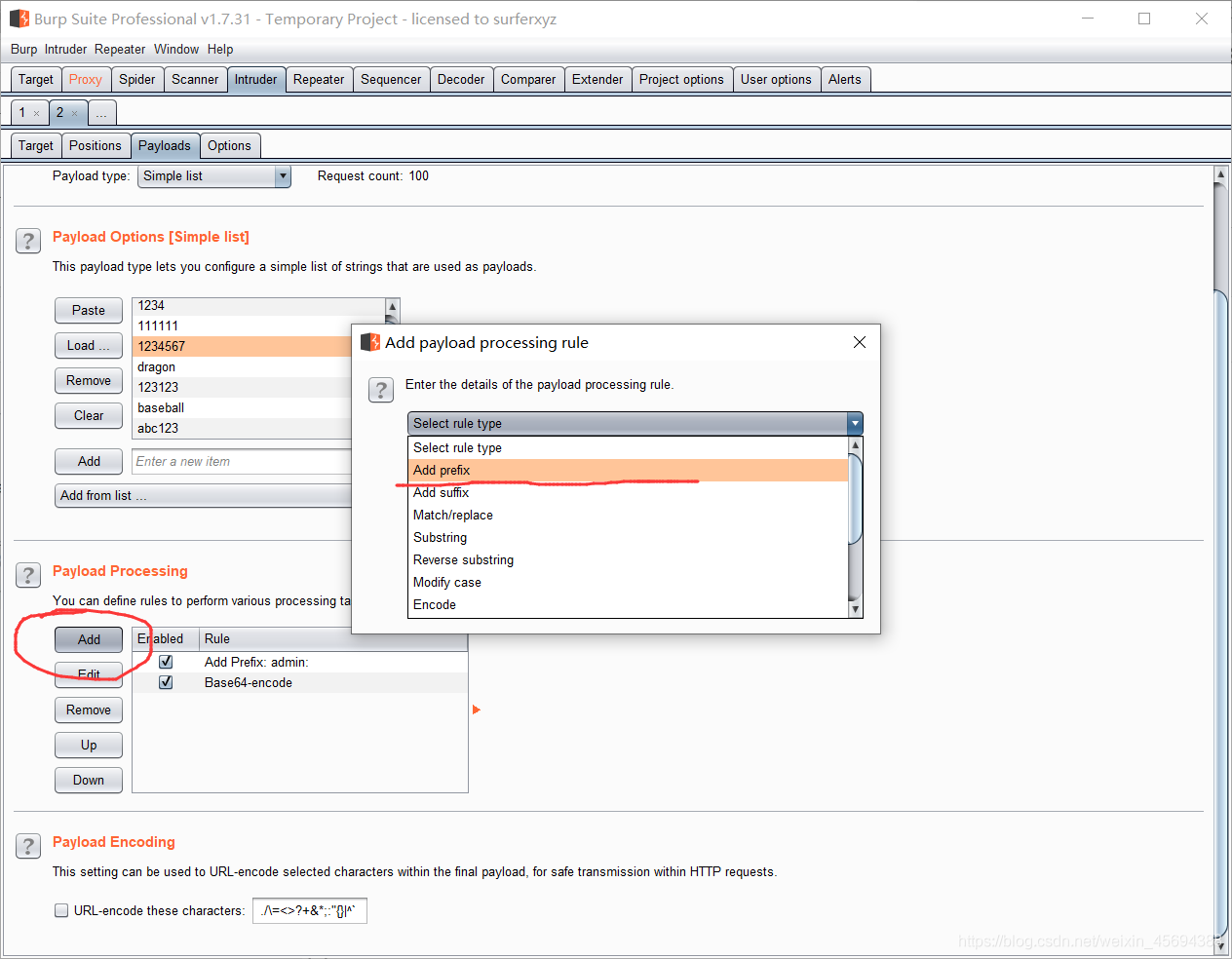
Task: Switch to the Sequencer tab
Action: pyautogui.click(x=391, y=80)
